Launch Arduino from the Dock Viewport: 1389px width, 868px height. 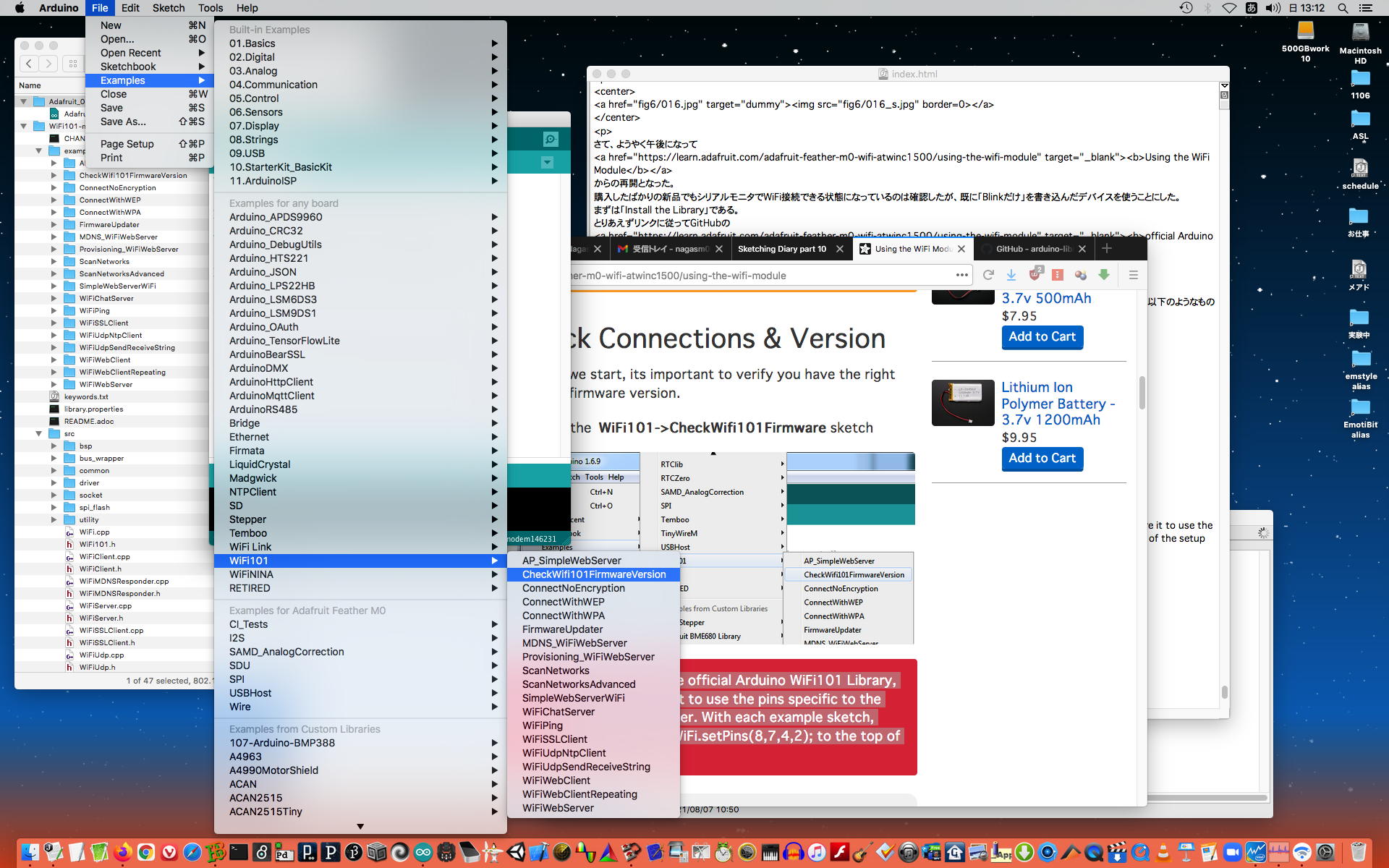(423, 852)
